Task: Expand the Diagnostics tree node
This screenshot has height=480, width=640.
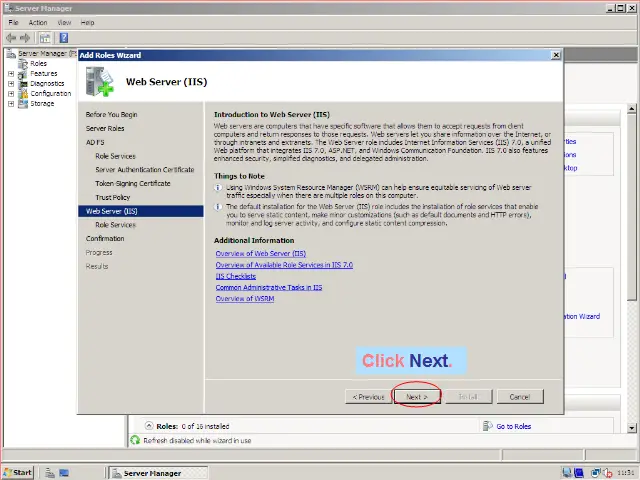Action: coord(11,84)
